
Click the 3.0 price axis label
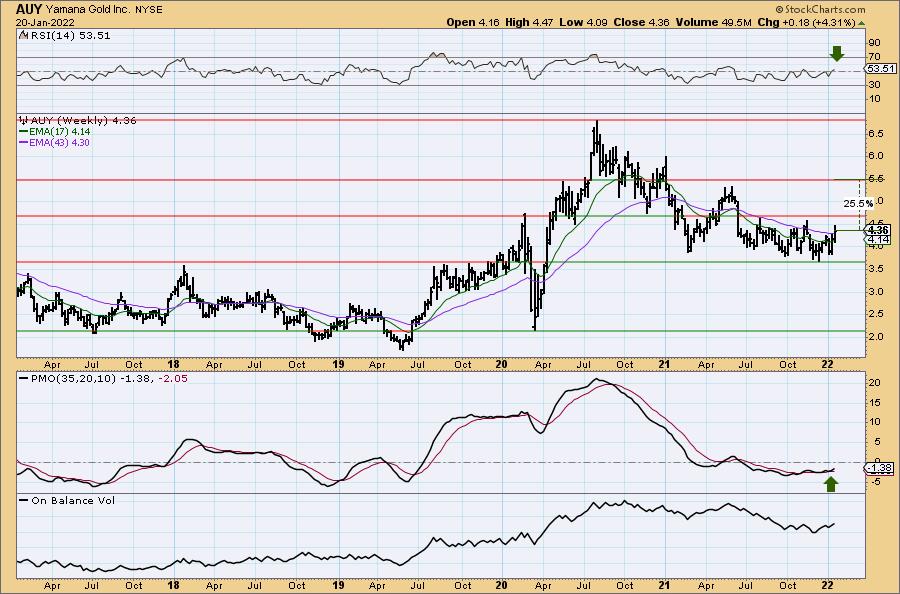(x=875, y=291)
